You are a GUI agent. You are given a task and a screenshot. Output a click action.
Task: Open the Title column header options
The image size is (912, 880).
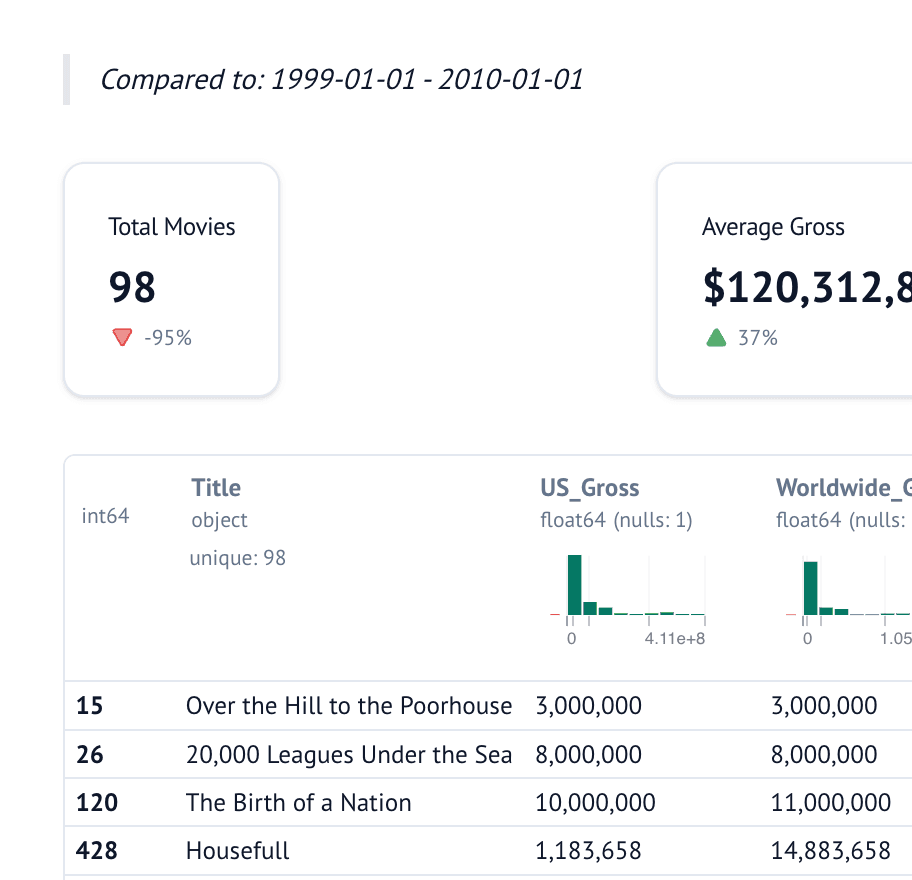(215, 488)
